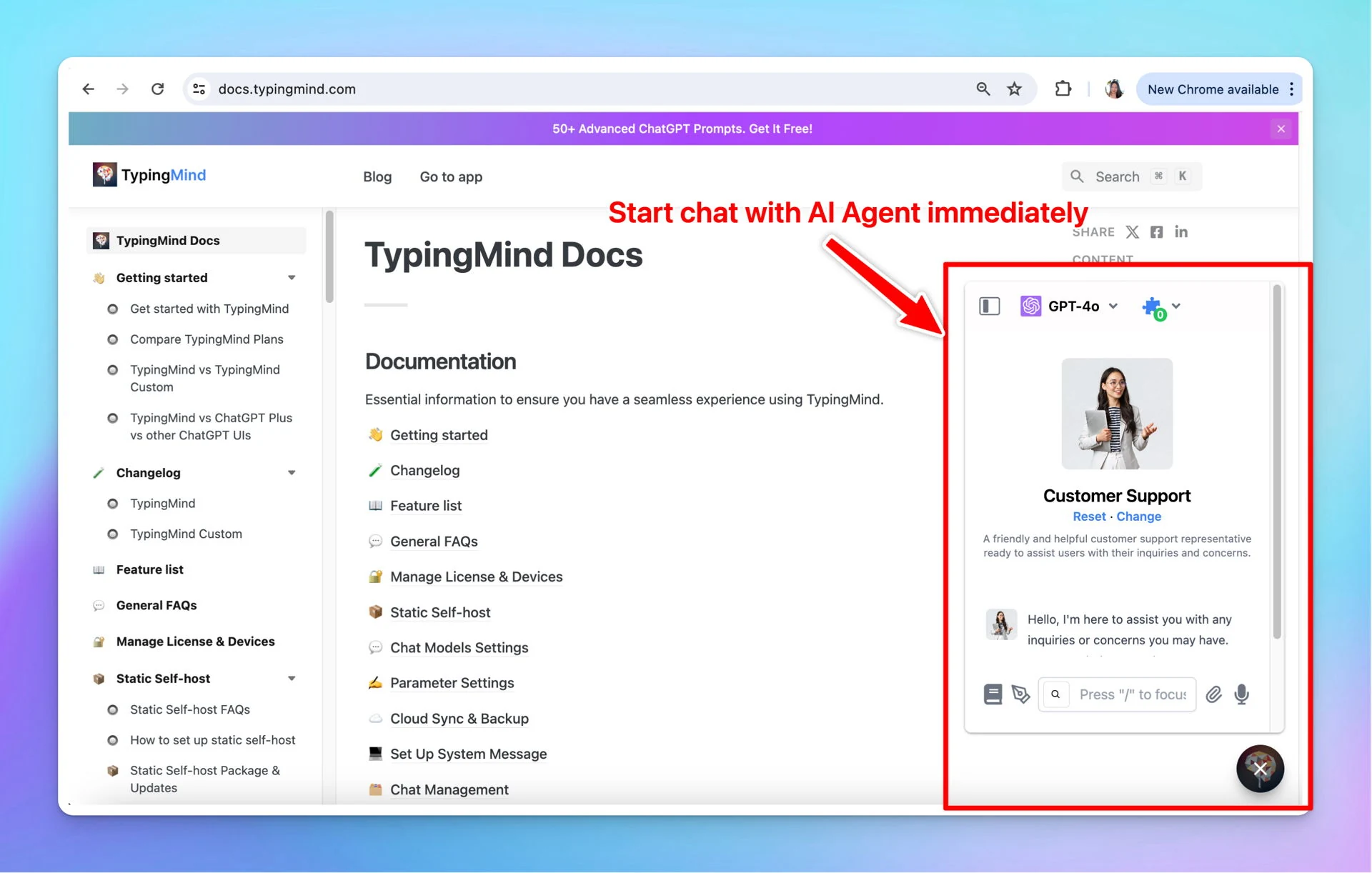Select TypingMind Docs in sidebar
The width and height of the screenshot is (1372, 873).
[197, 241]
